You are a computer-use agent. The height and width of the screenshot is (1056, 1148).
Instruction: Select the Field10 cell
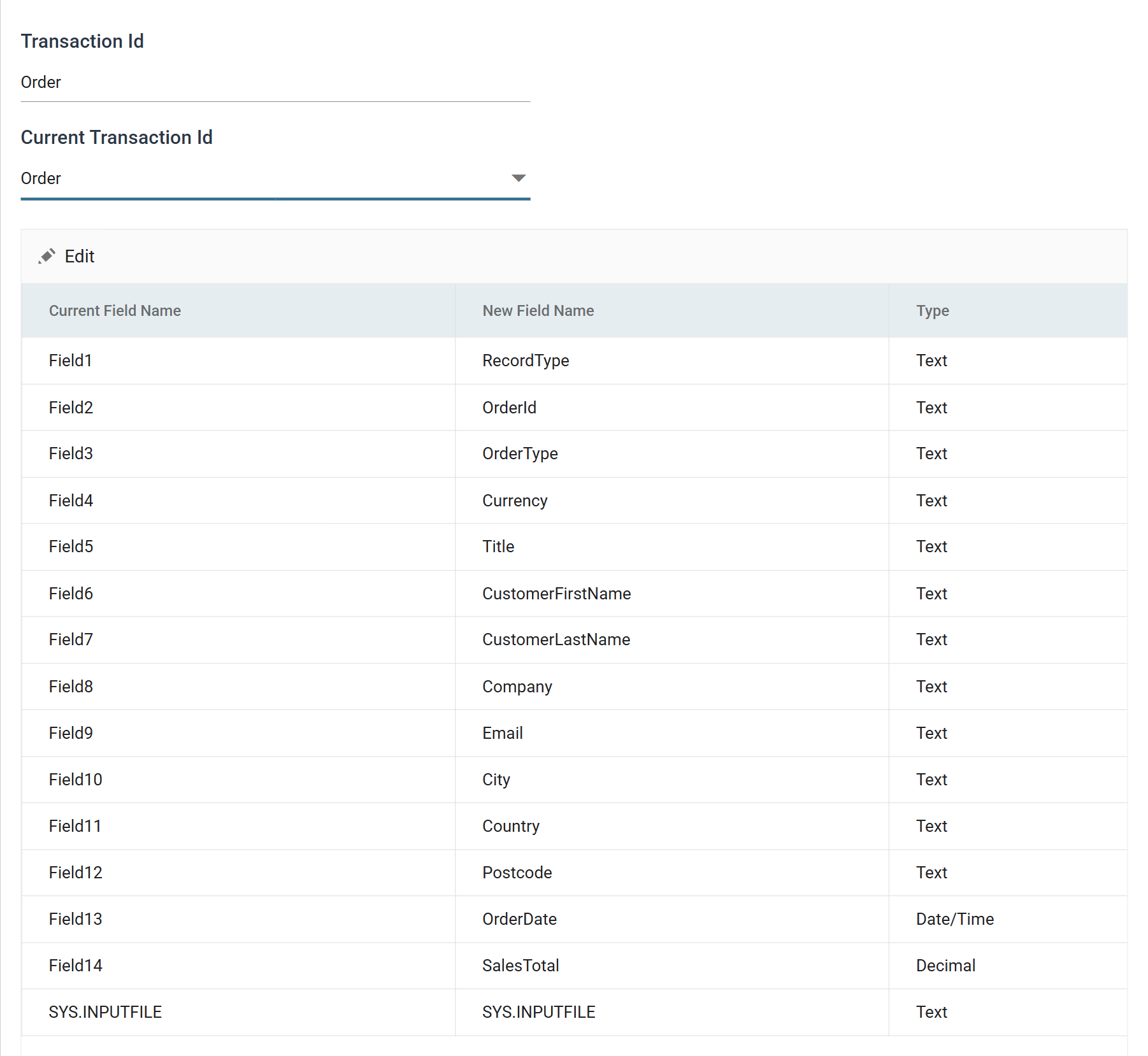[238, 780]
